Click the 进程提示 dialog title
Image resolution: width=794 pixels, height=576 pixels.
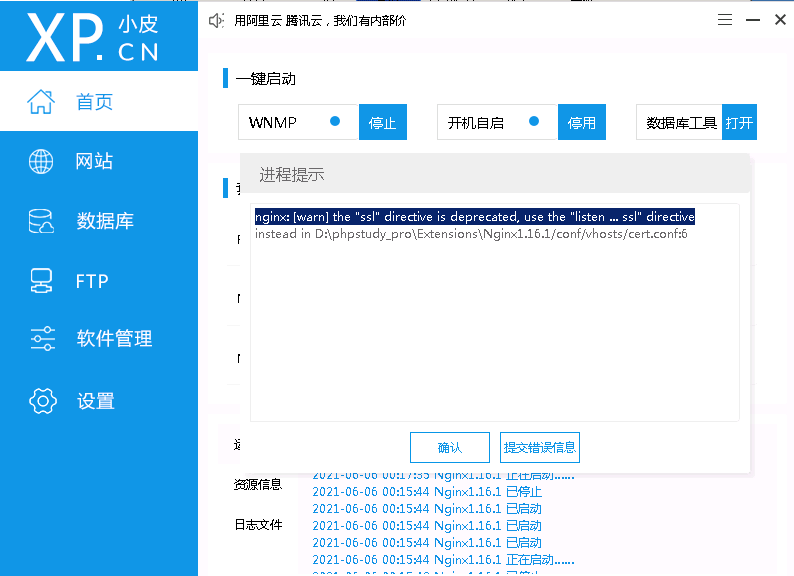click(292, 175)
